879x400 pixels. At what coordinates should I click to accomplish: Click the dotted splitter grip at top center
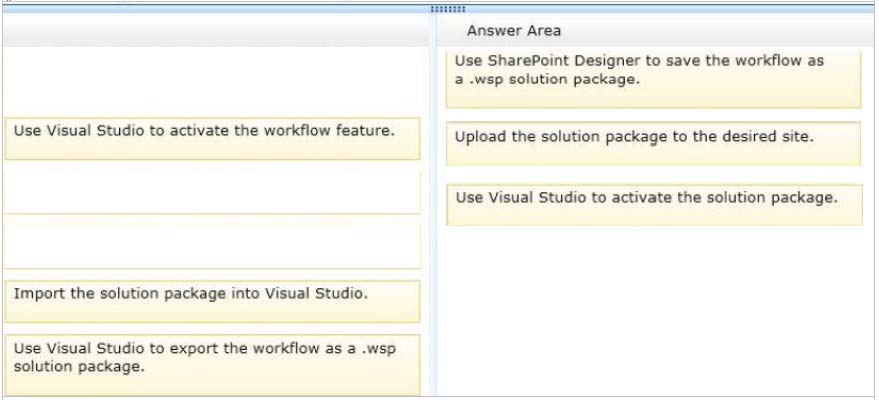pyautogui.click(x=442, y=9)
